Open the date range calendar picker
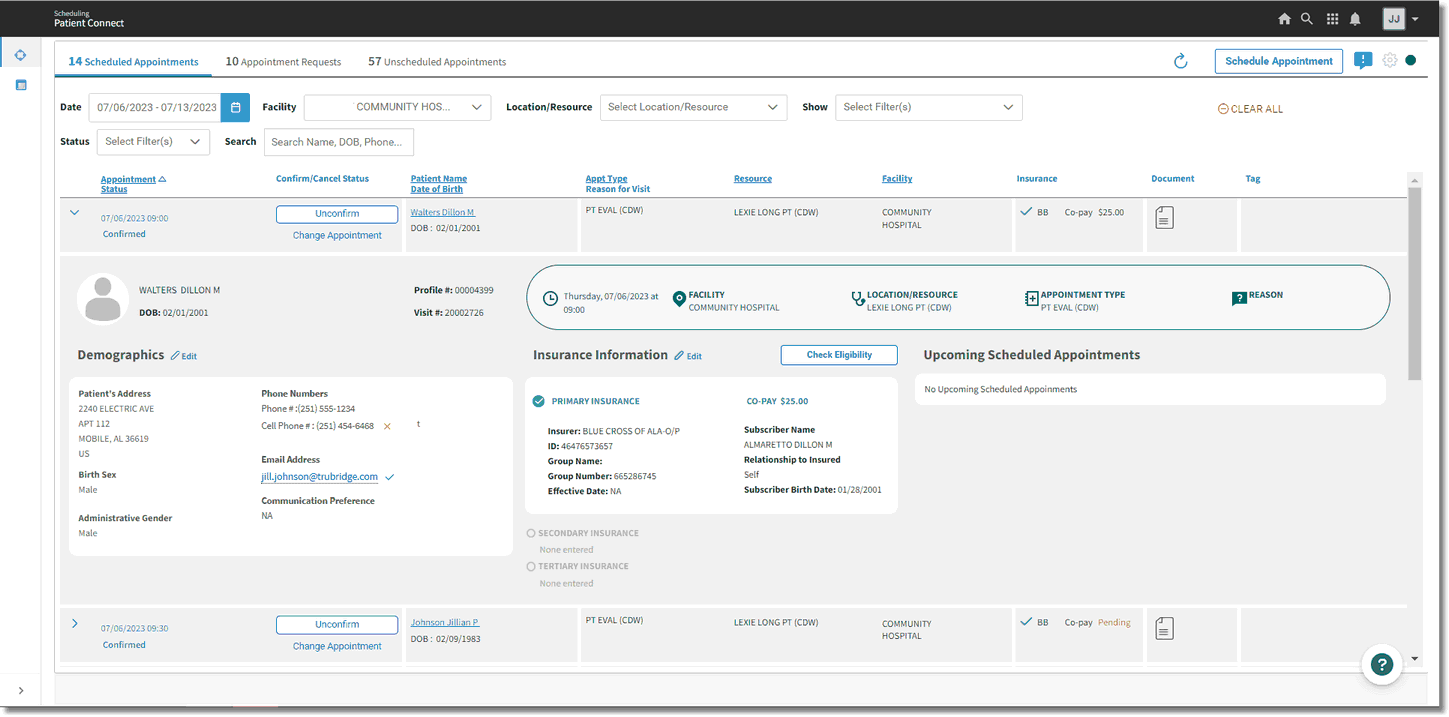 (x=236, y=107)
